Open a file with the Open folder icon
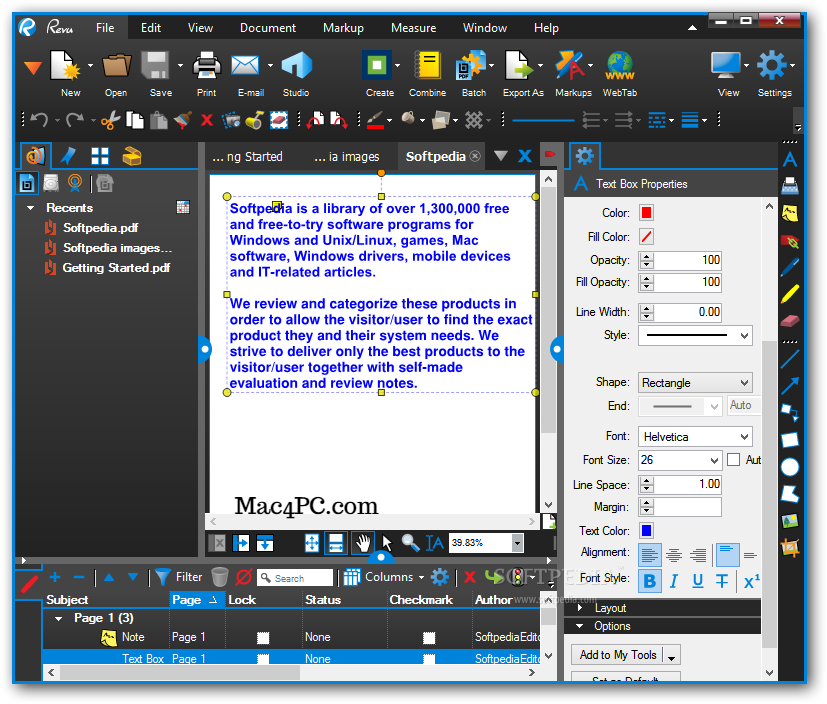 117,65
